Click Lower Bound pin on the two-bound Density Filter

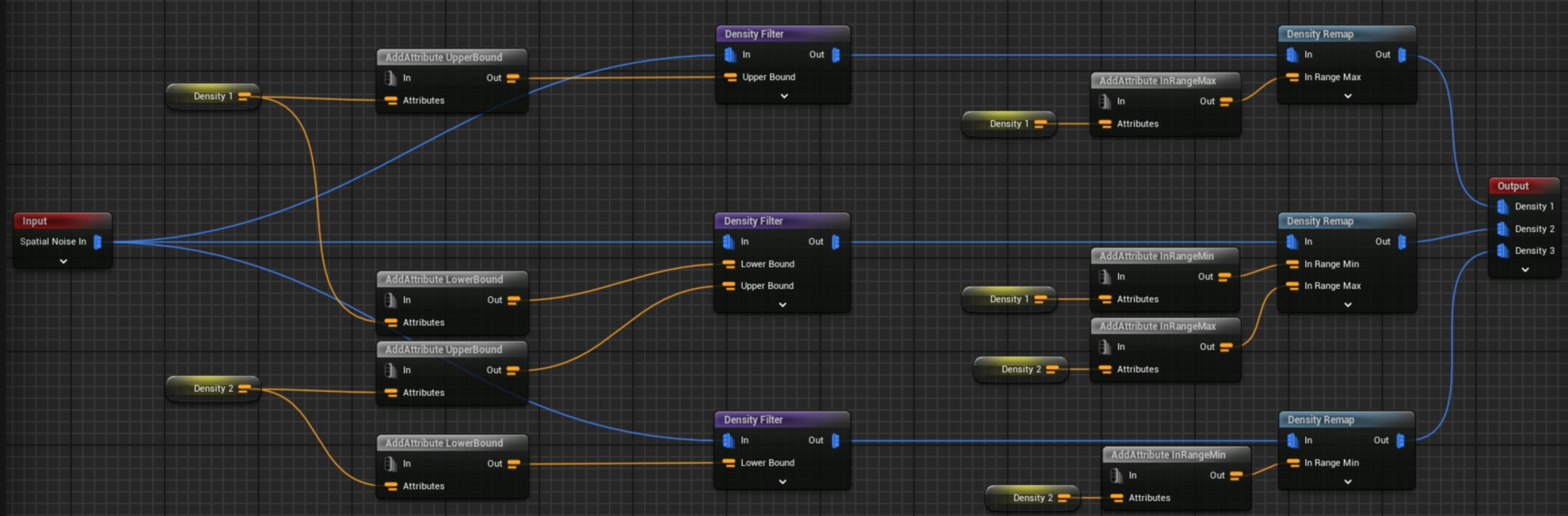coord(729,264)
